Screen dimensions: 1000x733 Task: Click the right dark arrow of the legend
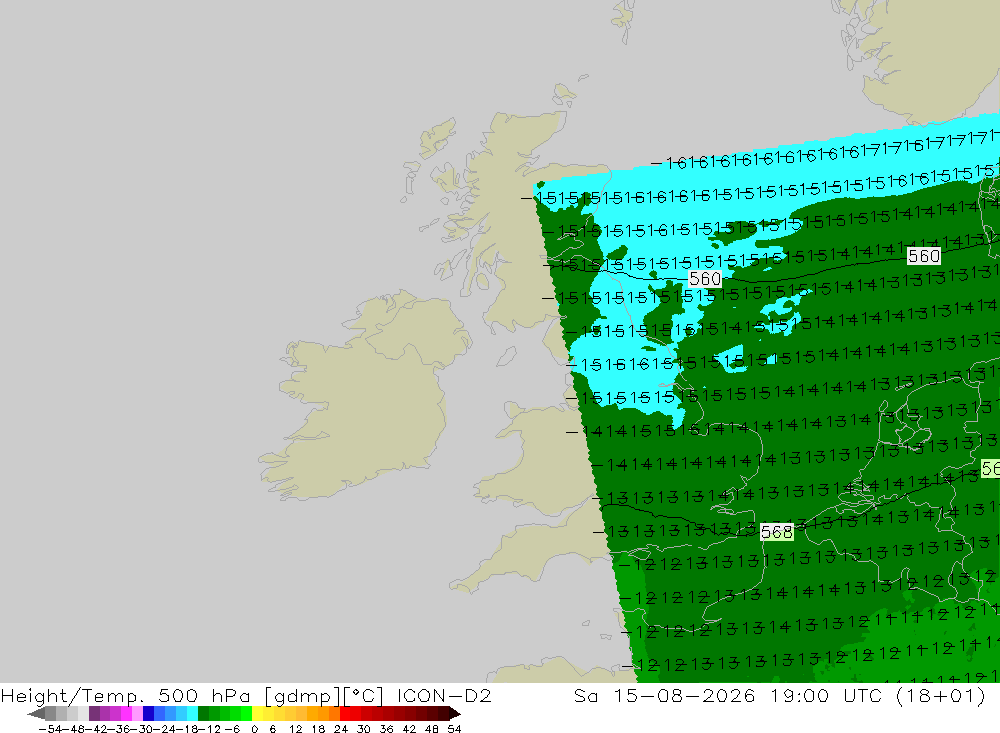(455, 714)
